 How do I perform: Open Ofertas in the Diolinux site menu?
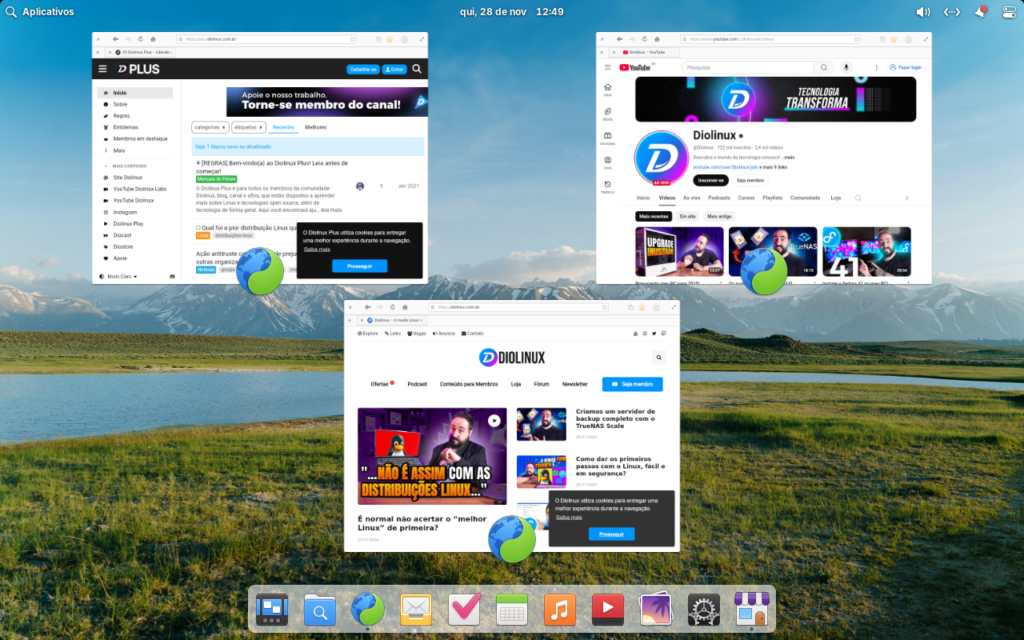381,384
